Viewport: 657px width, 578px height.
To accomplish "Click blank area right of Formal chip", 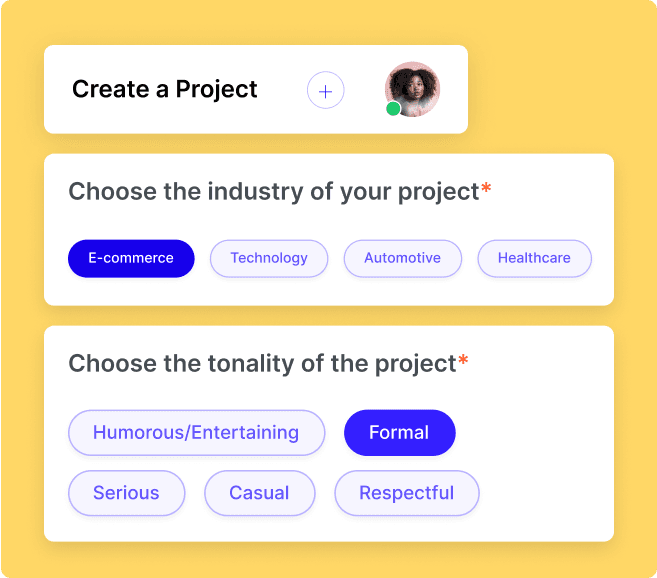I will [532, 433].
